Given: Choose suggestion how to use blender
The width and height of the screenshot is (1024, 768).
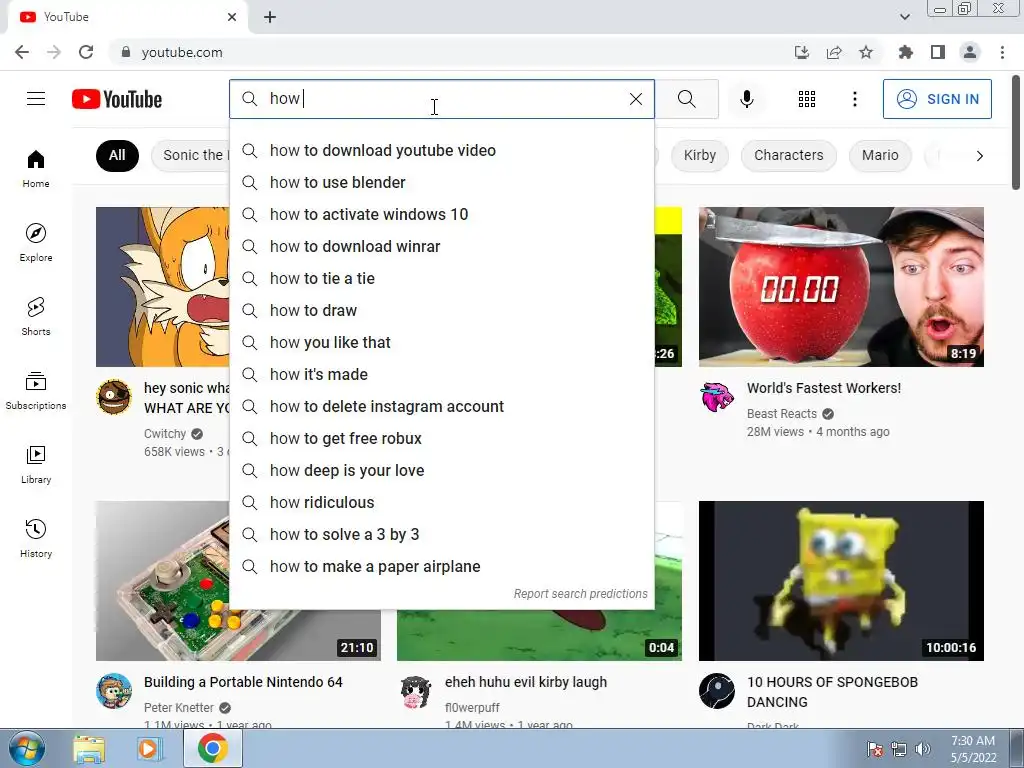Looking at the screenshot, I should [x=441, y=182].
